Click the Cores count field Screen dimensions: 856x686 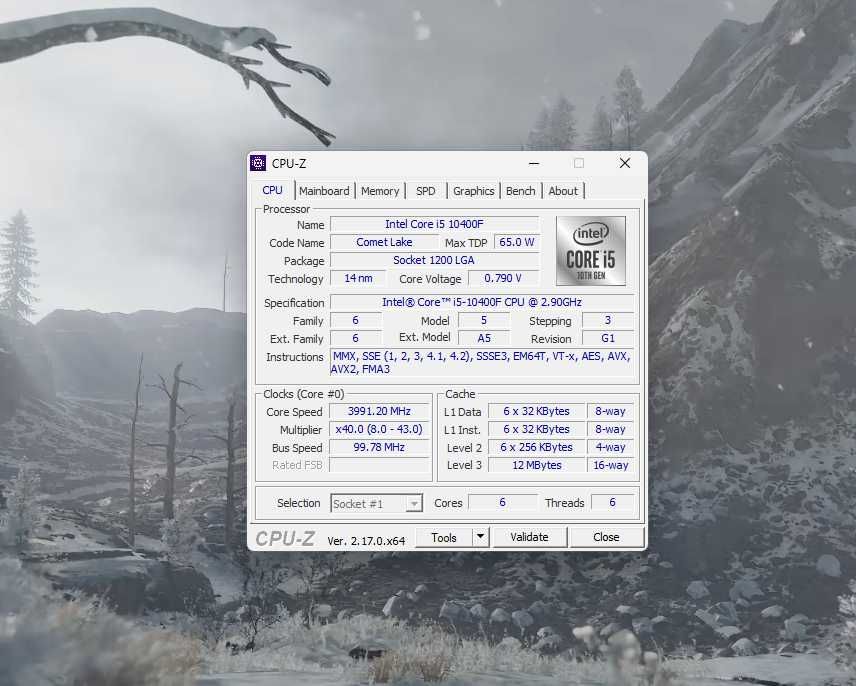(x=502, y=503)
